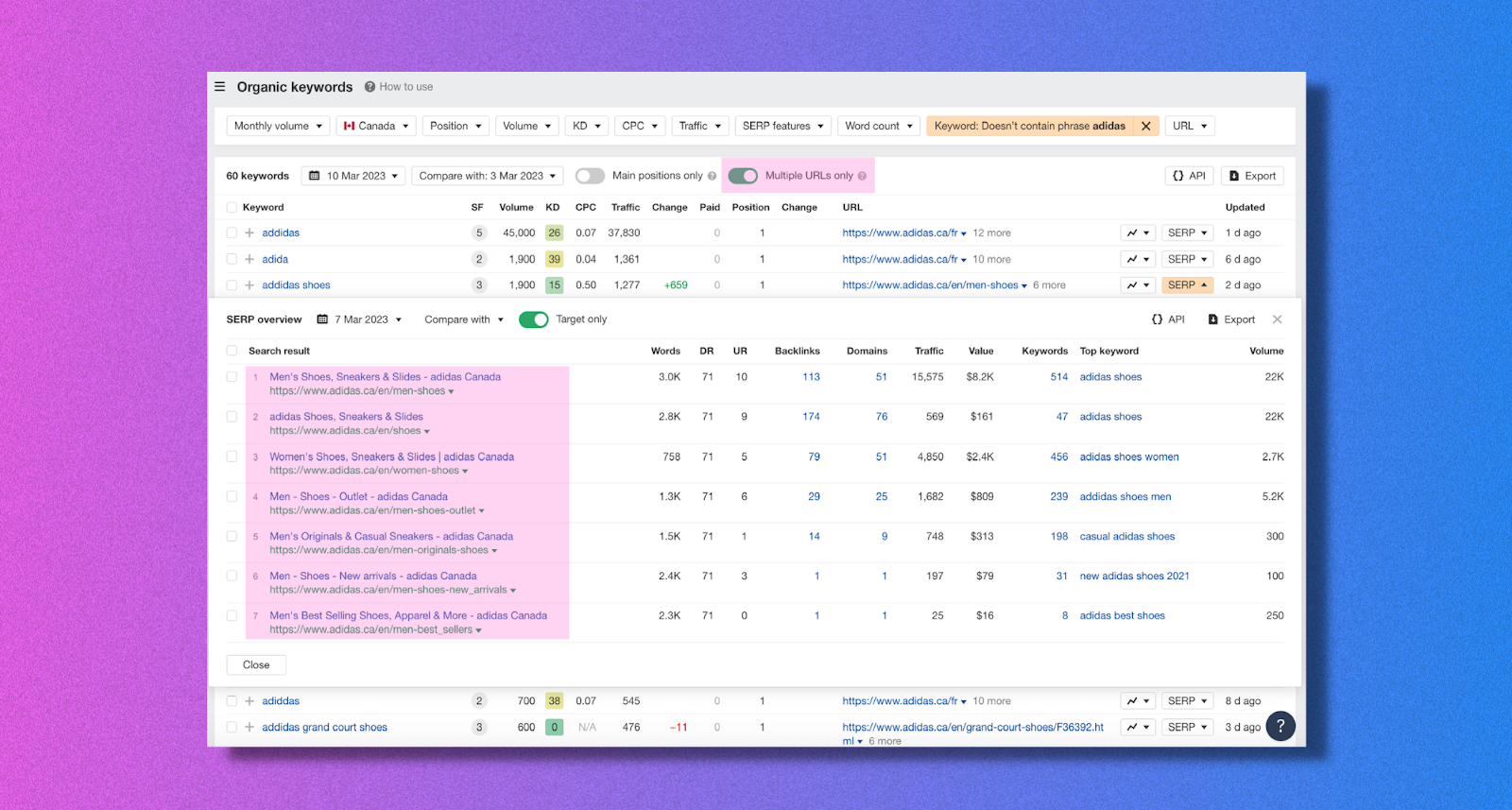Click the Close button under SERP overview
The image size is (1512, 810).
[256, 665]
